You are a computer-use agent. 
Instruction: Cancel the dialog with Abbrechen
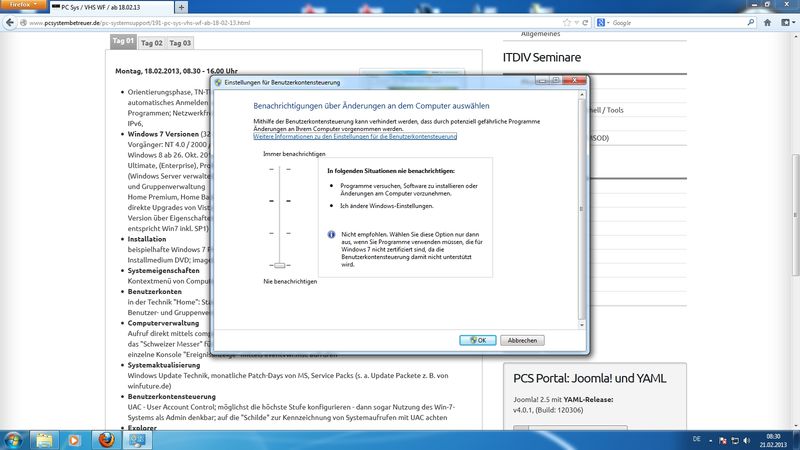pyautogui.click(x=522, y=340)
